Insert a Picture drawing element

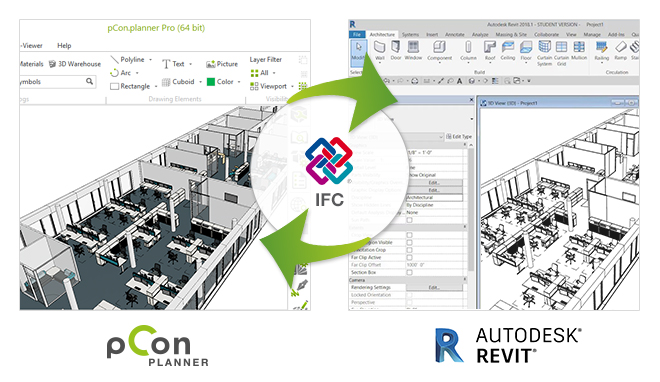tap(222, 64)
